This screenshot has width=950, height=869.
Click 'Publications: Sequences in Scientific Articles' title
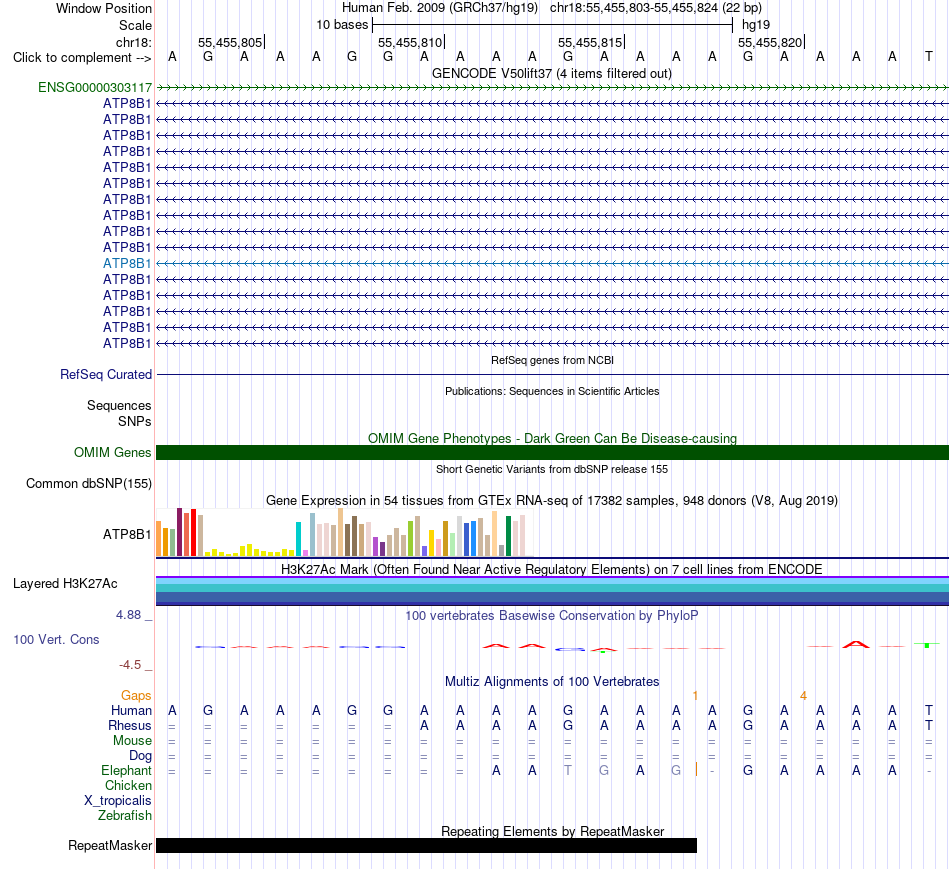pos(552,391)
